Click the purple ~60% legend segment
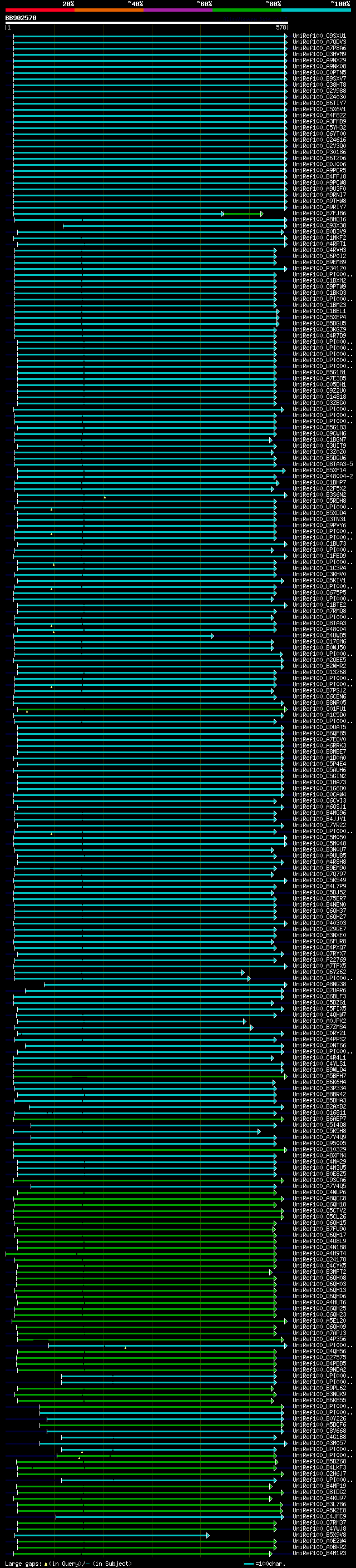This screenshot has height=1568, width=356. (x=177, y=10)
